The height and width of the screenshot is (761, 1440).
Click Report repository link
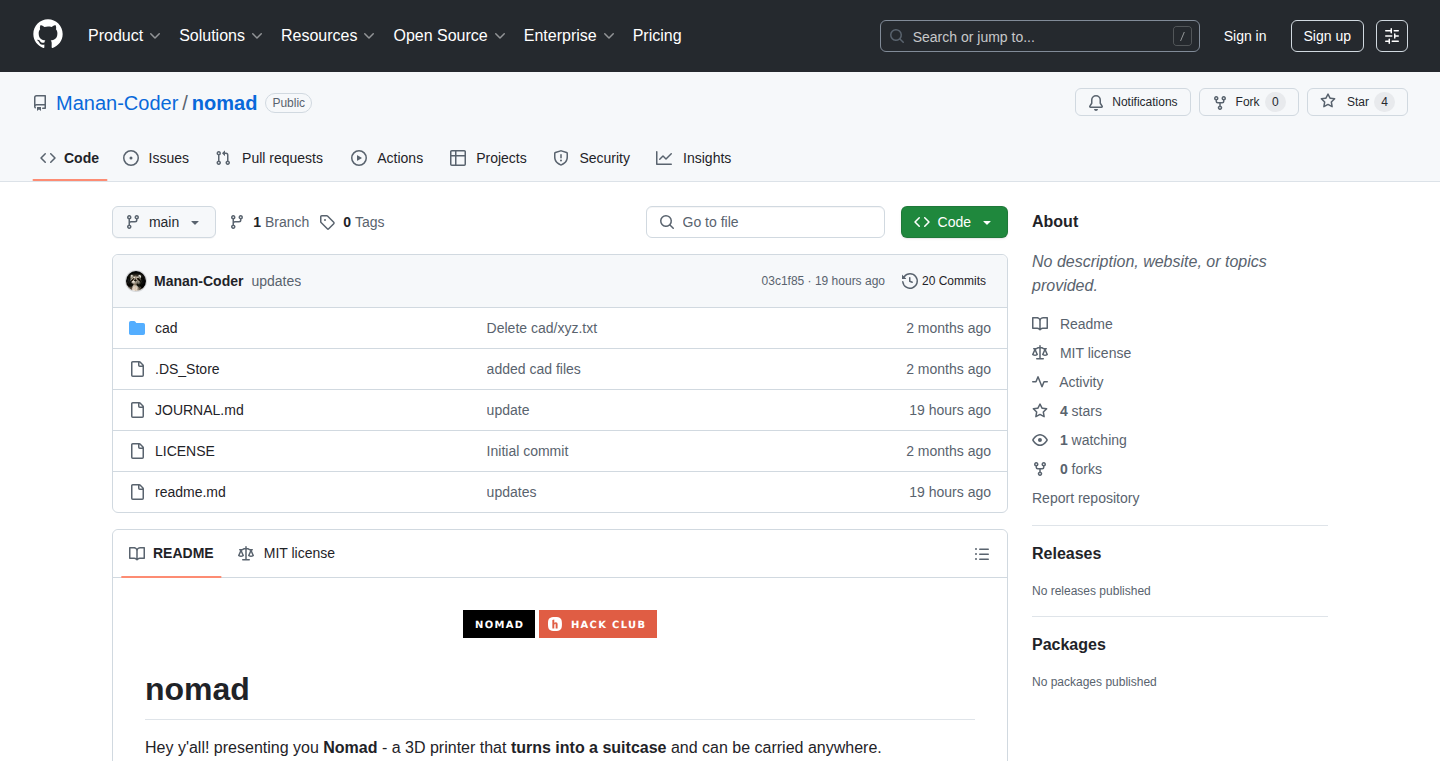coord(1086,498)
